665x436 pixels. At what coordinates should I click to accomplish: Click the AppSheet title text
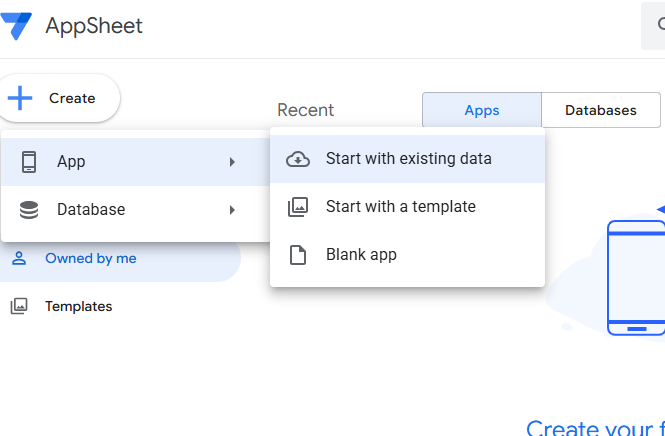(94, 26)
